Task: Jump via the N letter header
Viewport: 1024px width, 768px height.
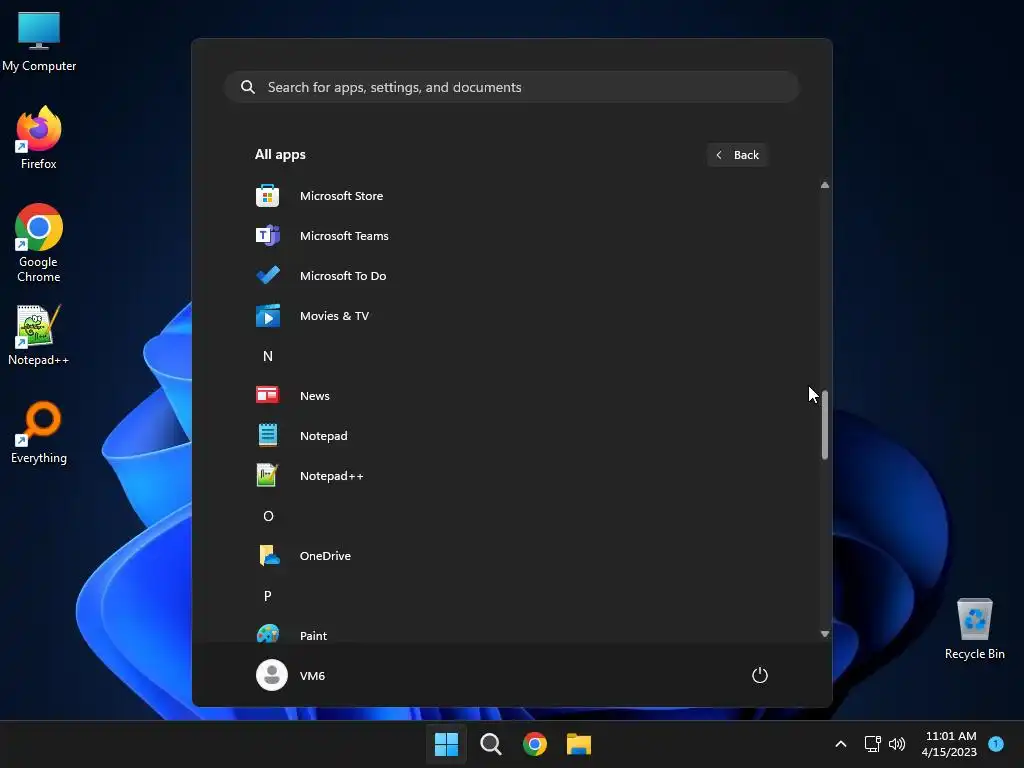Action: point(268,356)
